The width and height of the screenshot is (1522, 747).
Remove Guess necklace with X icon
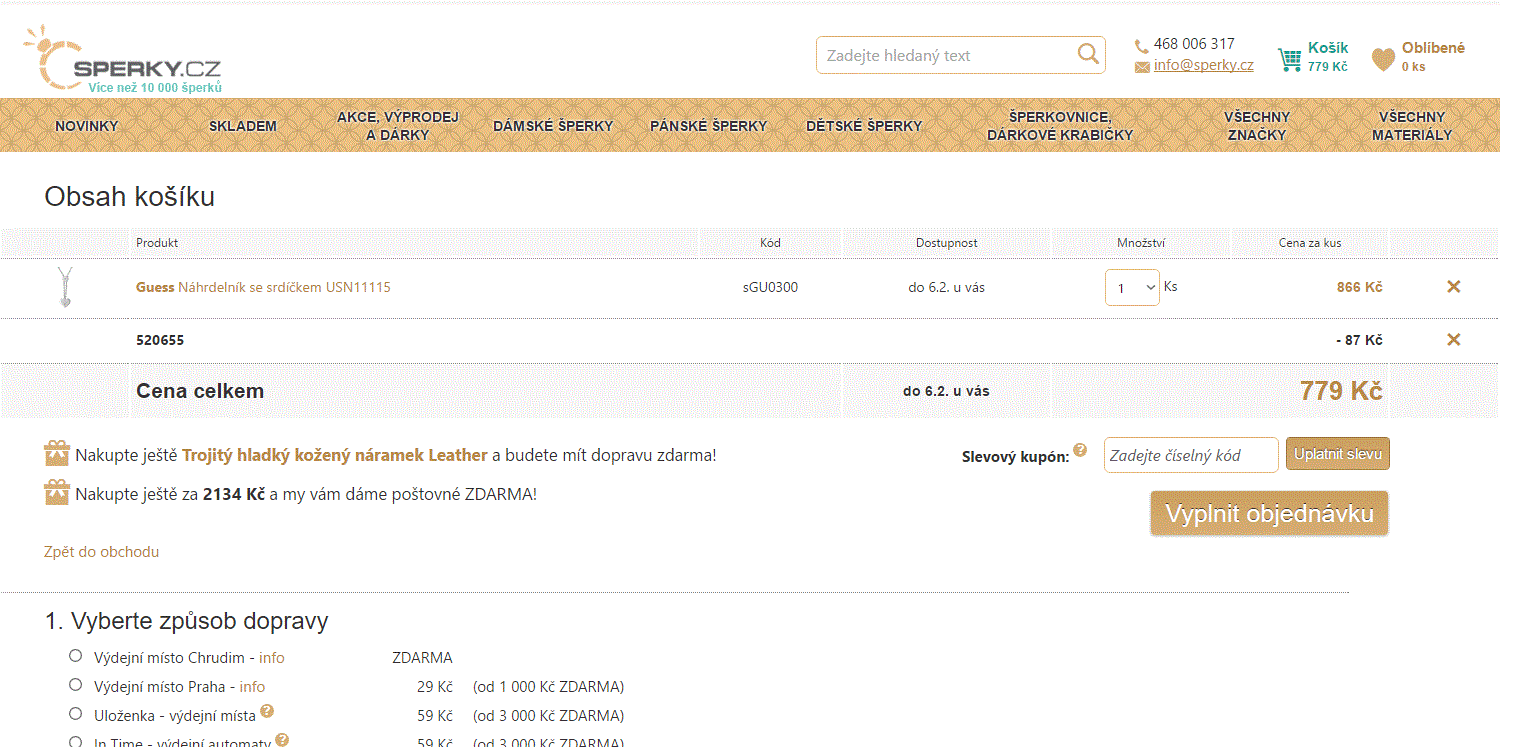click(1454, 287)
